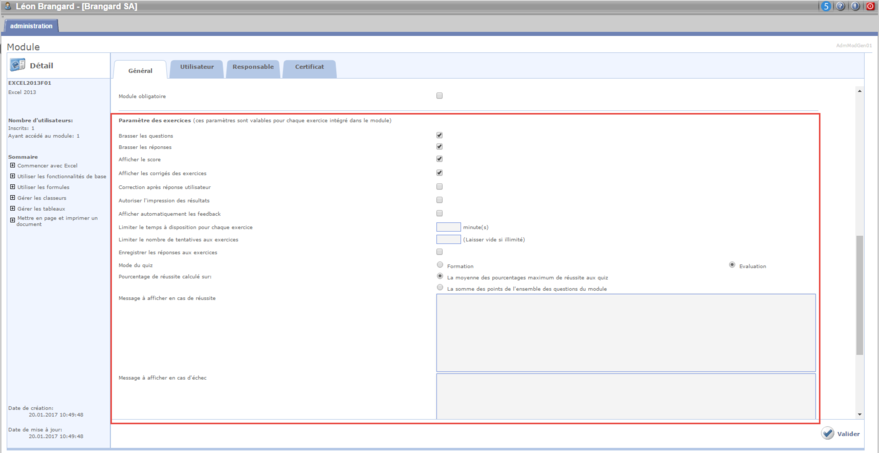The height and width of the screenshot is (453, 879).
Task: Enable Correction après réponse utilisateur
Action: [x=439, y=187]
